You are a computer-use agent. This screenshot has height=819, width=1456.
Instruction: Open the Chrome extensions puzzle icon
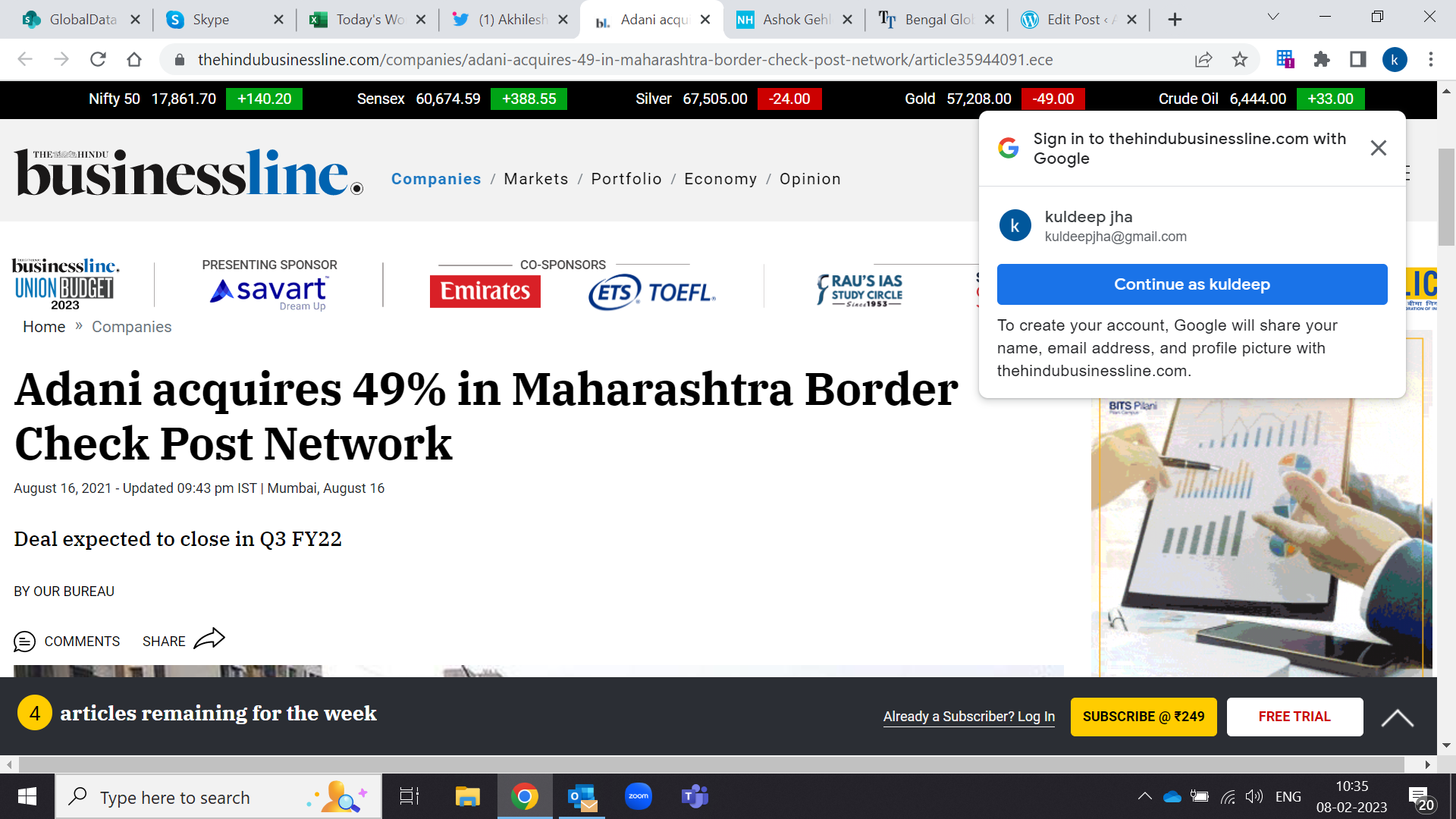[1322, 59]
